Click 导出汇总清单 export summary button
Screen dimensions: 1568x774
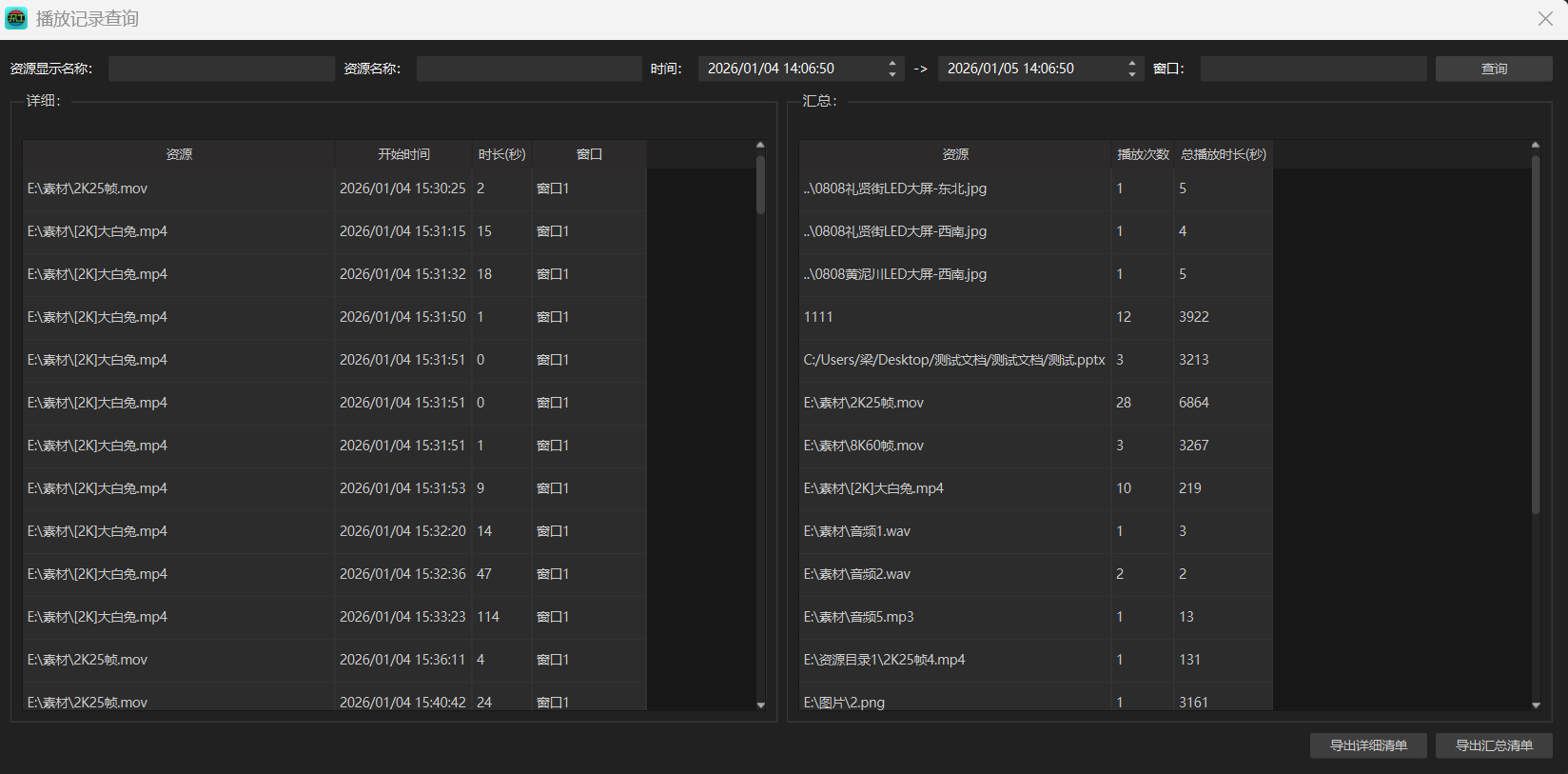(1493, 745)
